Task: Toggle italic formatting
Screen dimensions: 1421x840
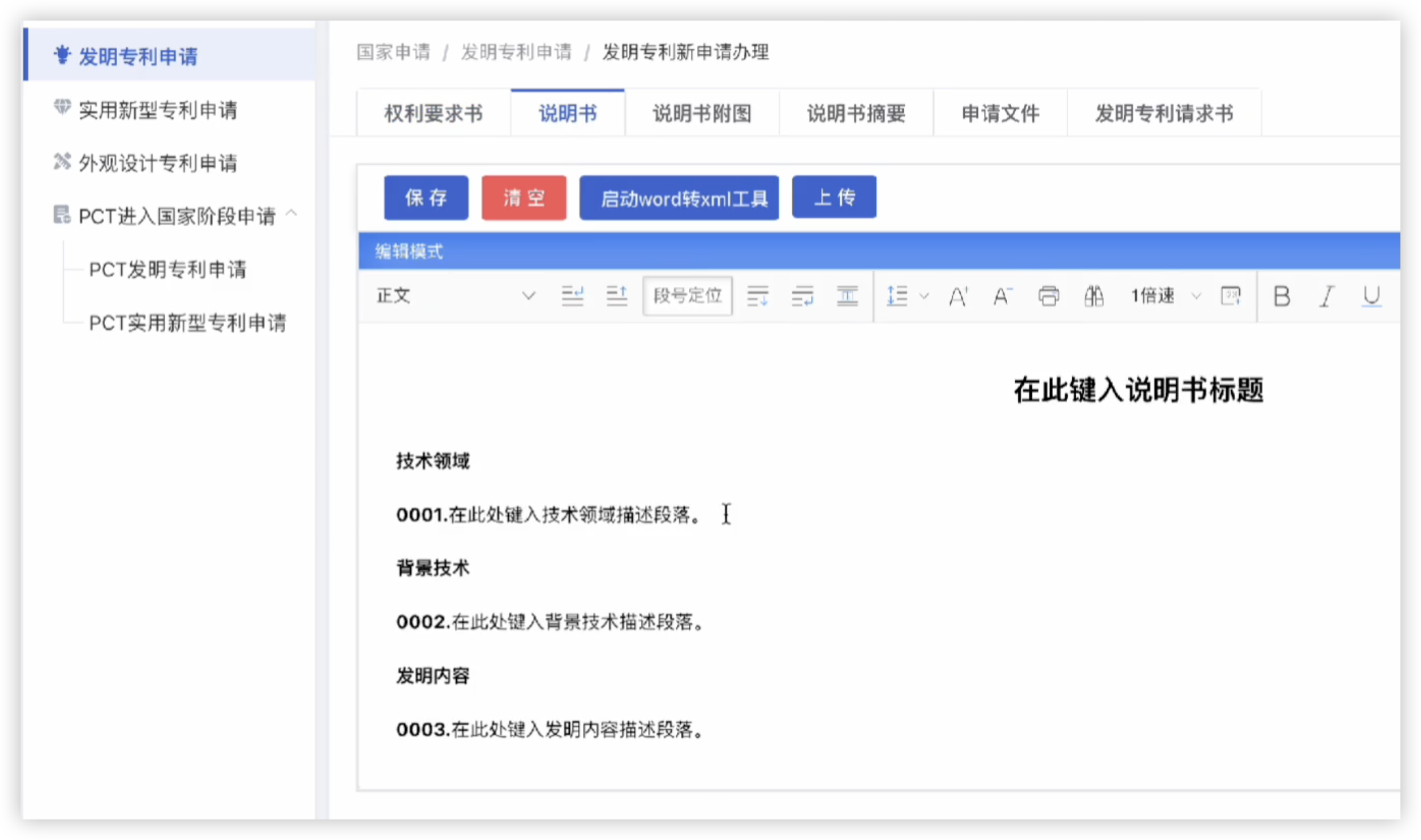Action: pyautogui.click(x=1327, y=296)
